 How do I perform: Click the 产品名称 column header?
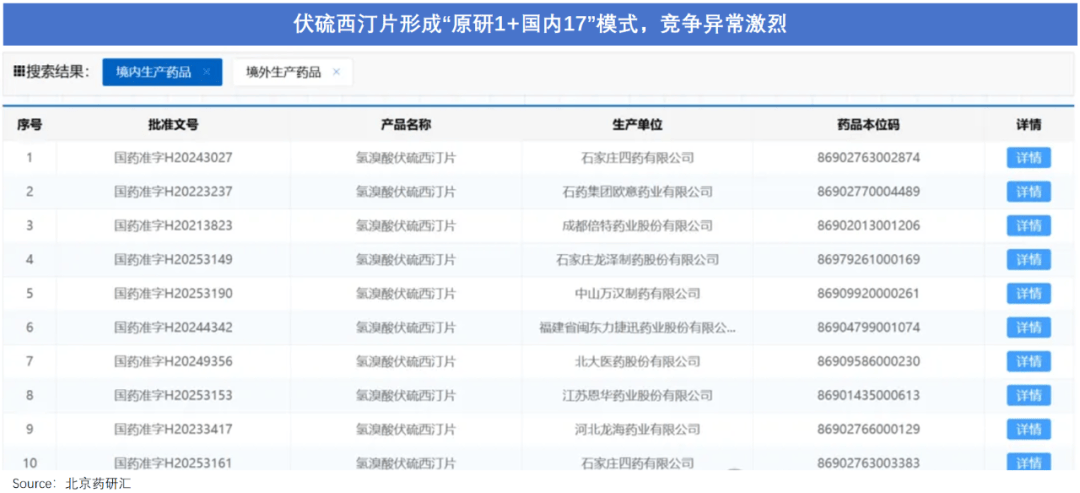click(x=406, y=125)
